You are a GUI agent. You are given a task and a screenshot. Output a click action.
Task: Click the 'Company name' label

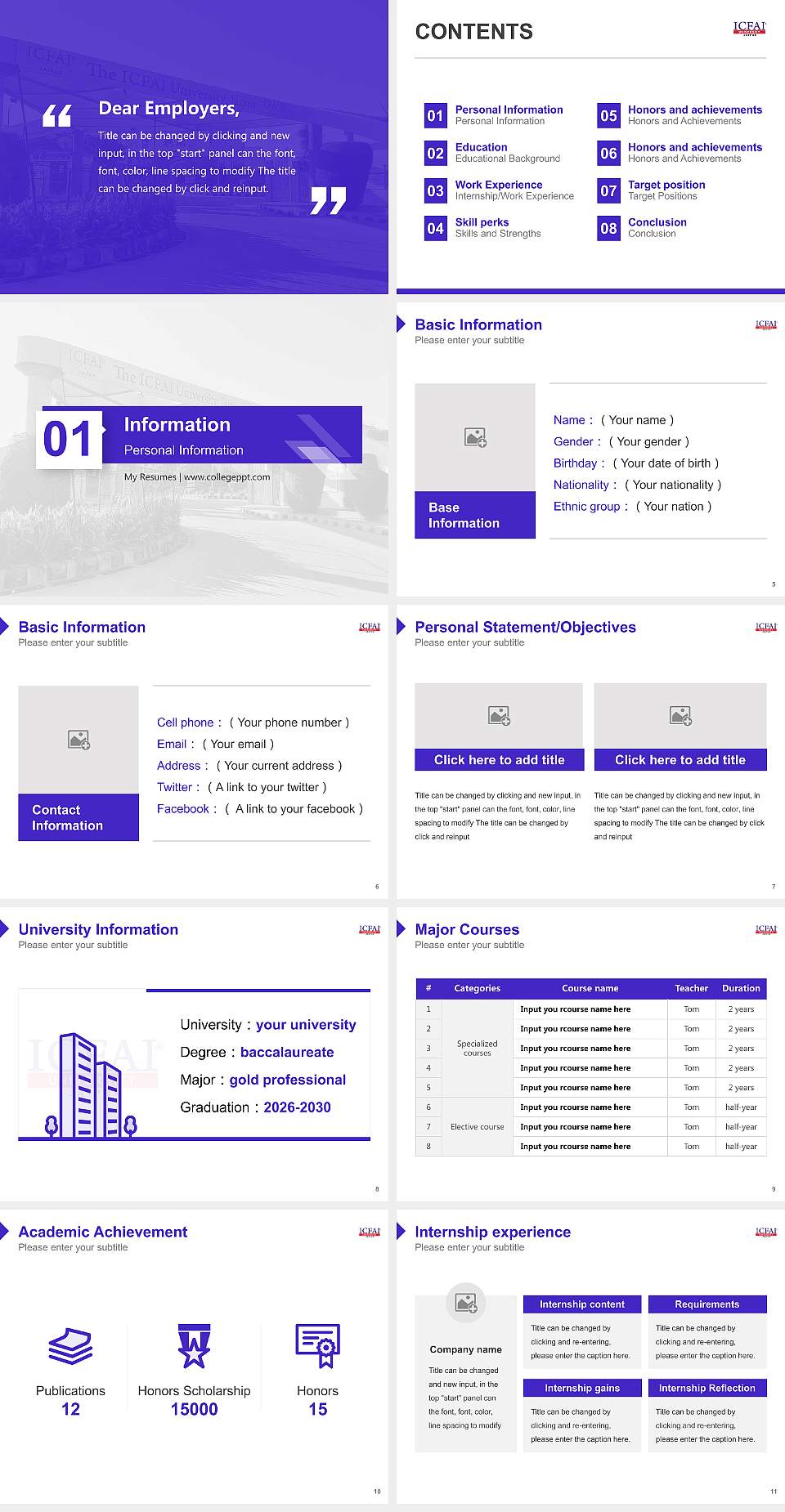pos(466,1349)
